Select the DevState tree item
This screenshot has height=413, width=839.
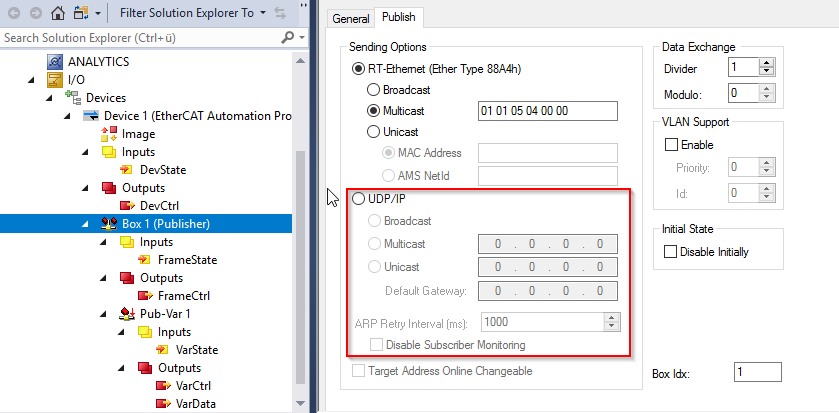coord(163,170)
